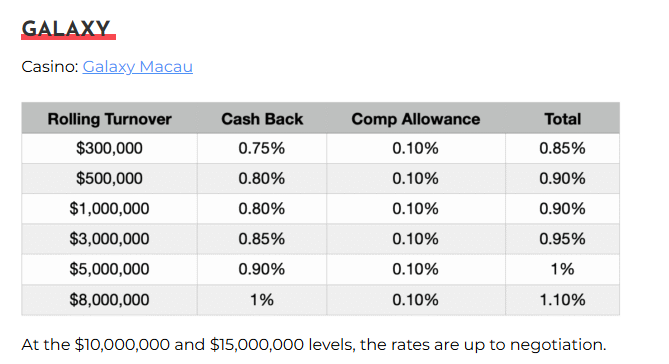Click the $300,000 turnover cell

point(109,148)
